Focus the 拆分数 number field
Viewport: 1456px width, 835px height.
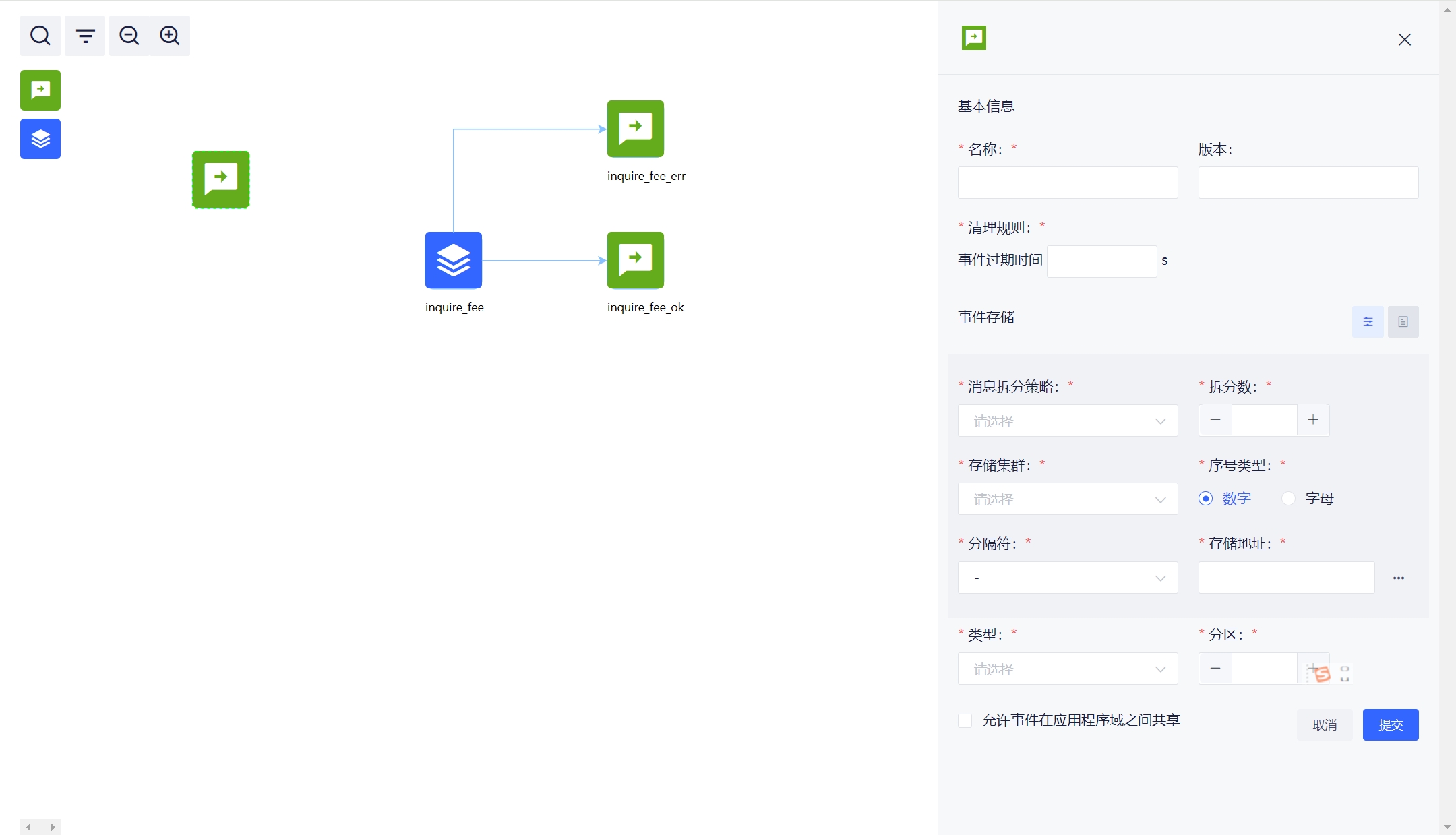pyautogui.click(x=1265, y=420)
